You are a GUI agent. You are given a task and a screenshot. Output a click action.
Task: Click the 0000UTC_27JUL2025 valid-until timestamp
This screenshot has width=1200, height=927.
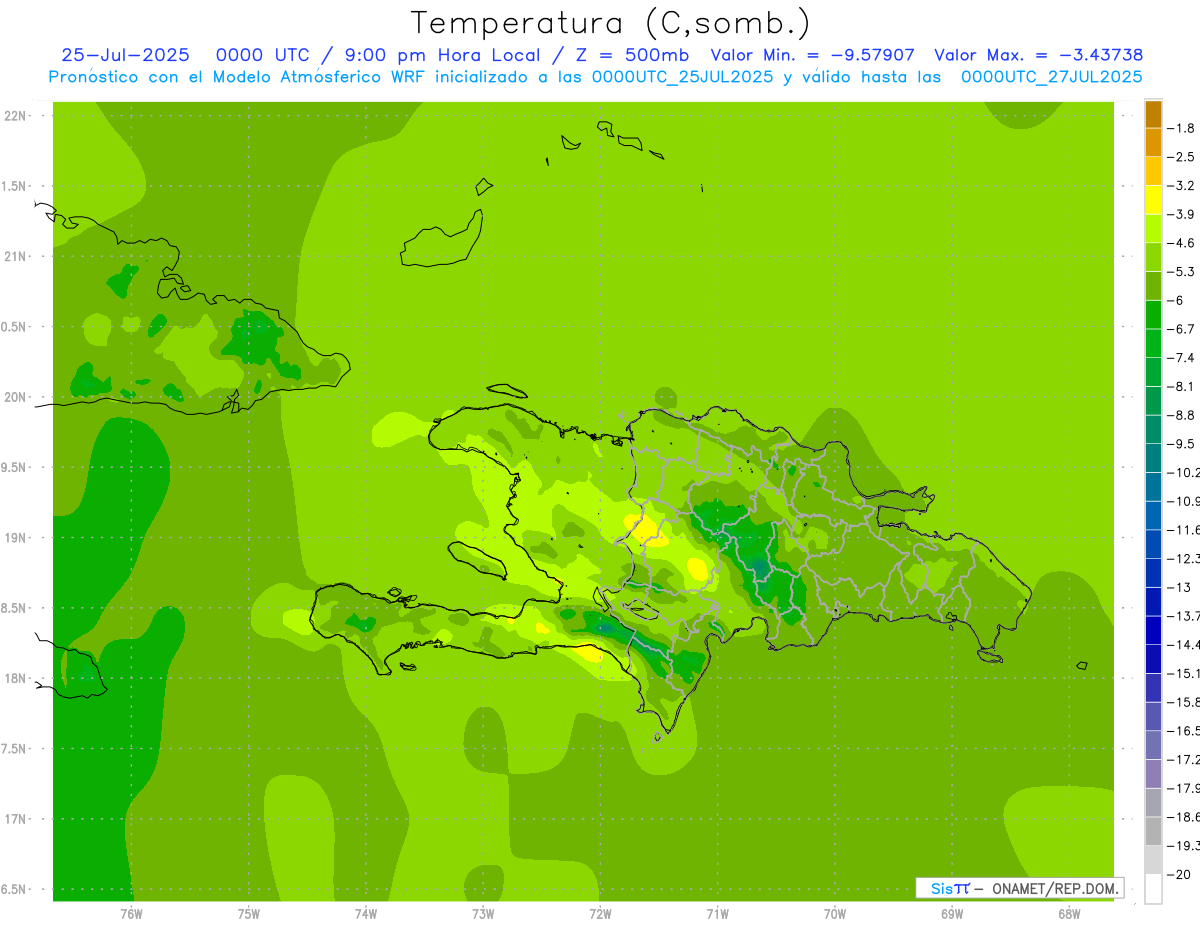click(x=1052, y=76)
